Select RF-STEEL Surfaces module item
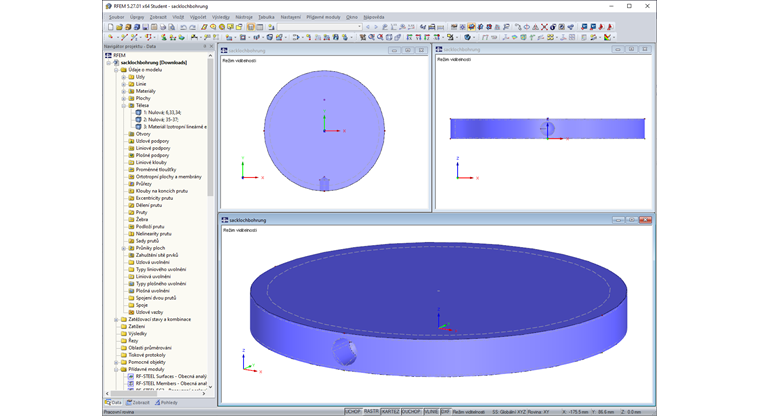760x416 pixels. click(x=171, y=376)
